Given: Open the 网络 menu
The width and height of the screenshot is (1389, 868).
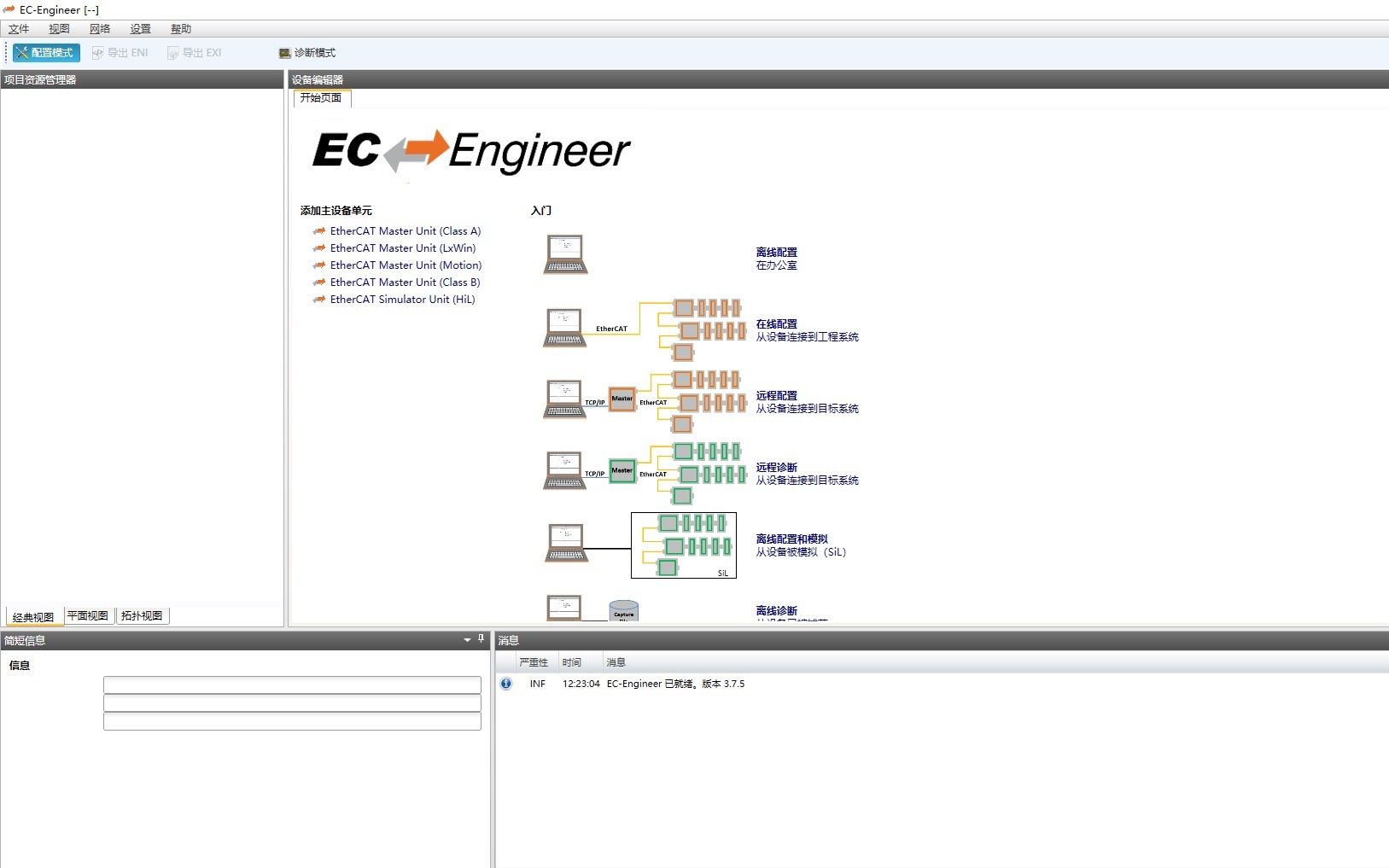Looking at the screenshot, I should 100,29.
